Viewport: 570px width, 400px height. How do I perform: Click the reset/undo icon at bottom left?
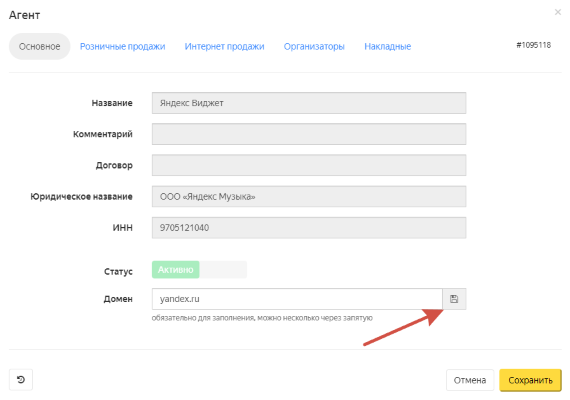point(21,380)
